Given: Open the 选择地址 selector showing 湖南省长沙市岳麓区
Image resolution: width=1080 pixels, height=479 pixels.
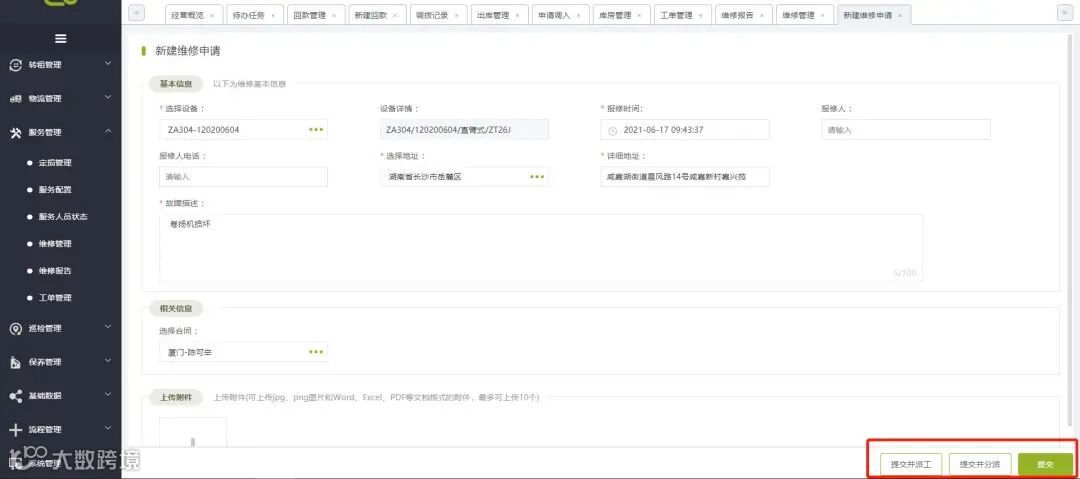Looking at the screenshot, I should click(x=464, y=176).
